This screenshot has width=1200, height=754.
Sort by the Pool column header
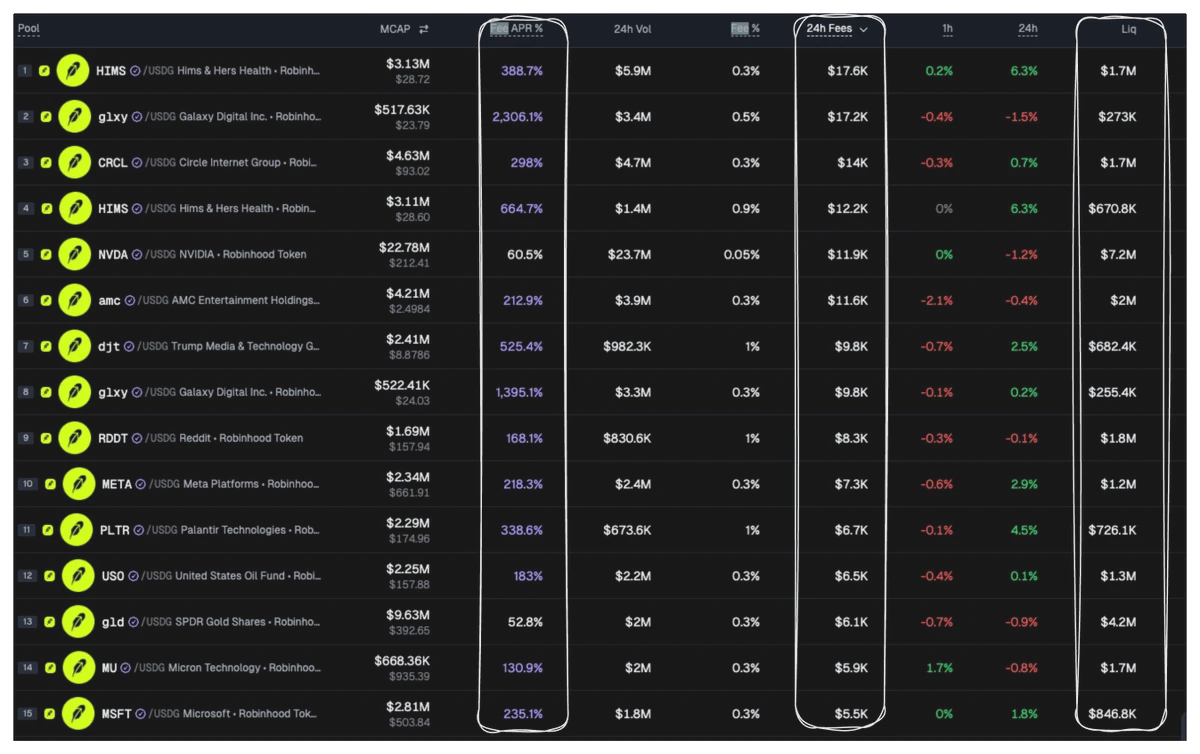pyautogui.click(x=29, y=28)
